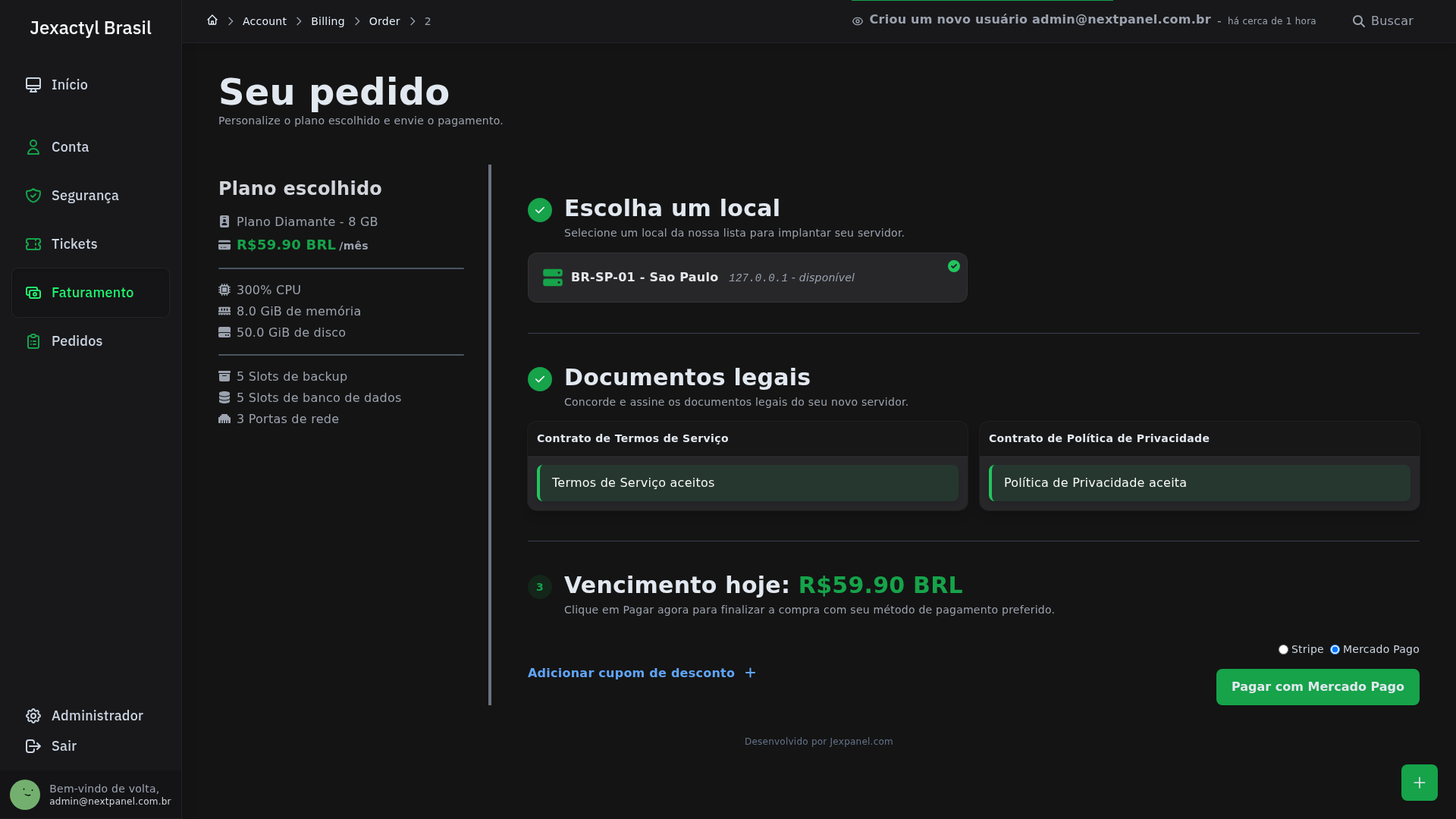The image size is (1456, 819).
Task: Click Termos de Serviço aceitos box
Action: [x=748, y=483]
